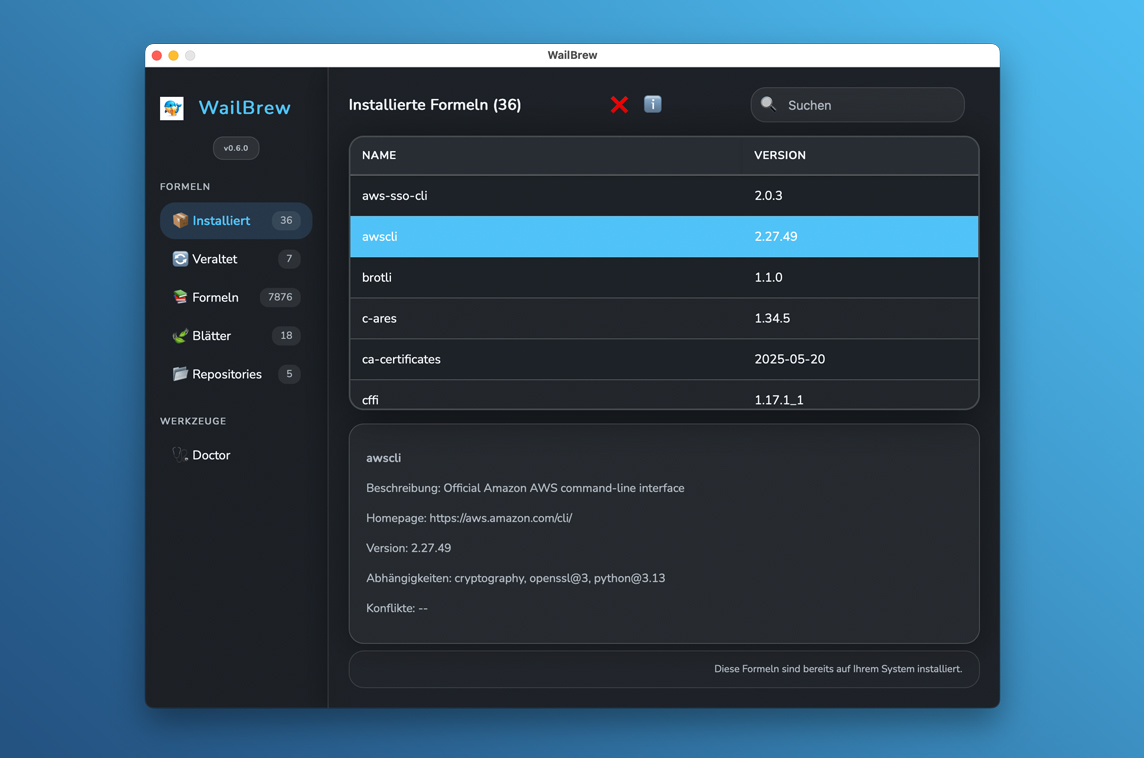1144x758 pixels.
Task: Click the Formeln books icon
Action: tap(180, 297)
